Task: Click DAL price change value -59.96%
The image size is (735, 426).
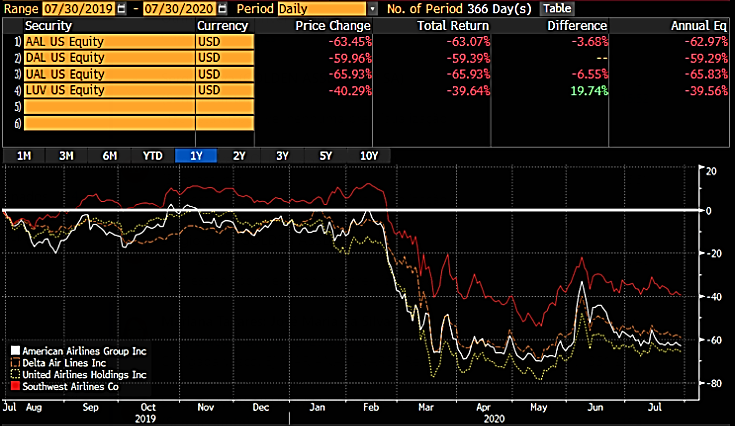Action: tap(350, 58)
